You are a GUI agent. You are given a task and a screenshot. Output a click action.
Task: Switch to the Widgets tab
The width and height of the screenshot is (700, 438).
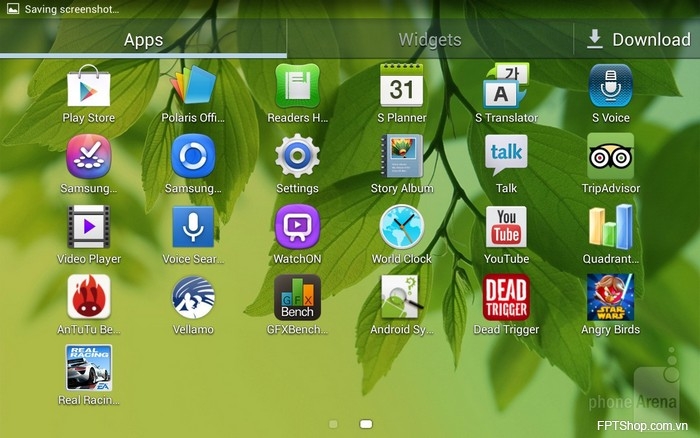click(430, 39)
